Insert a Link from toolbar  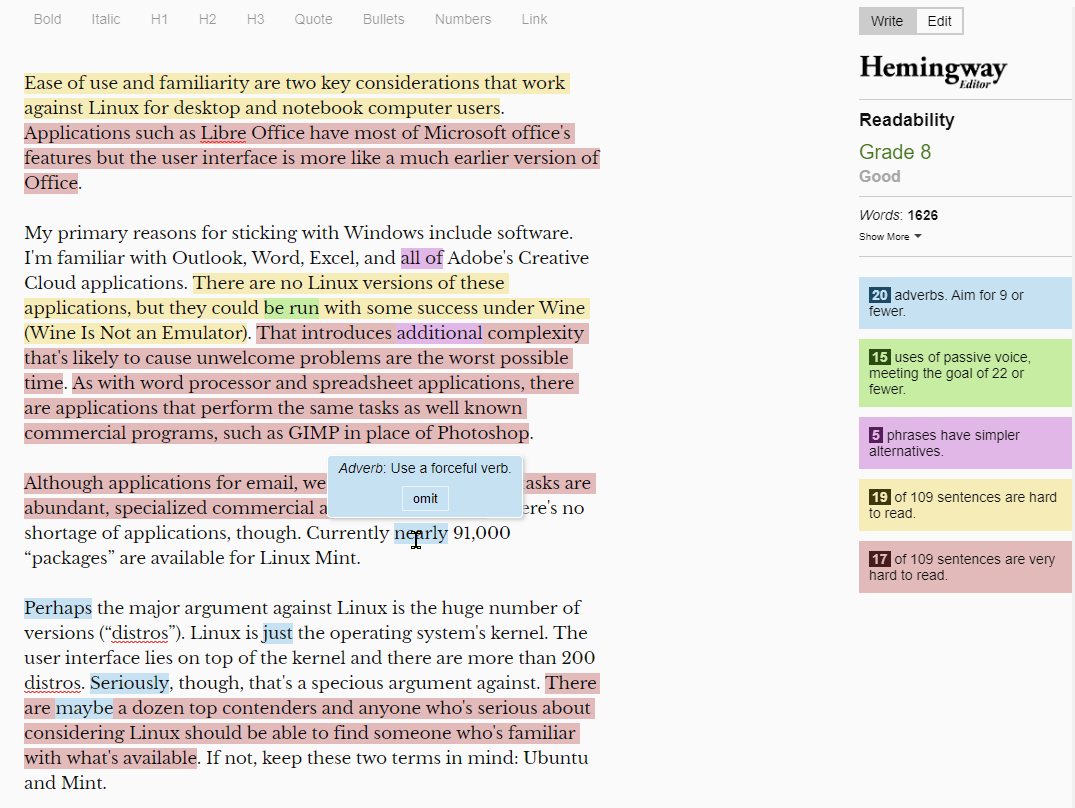[x=534, y=19]
